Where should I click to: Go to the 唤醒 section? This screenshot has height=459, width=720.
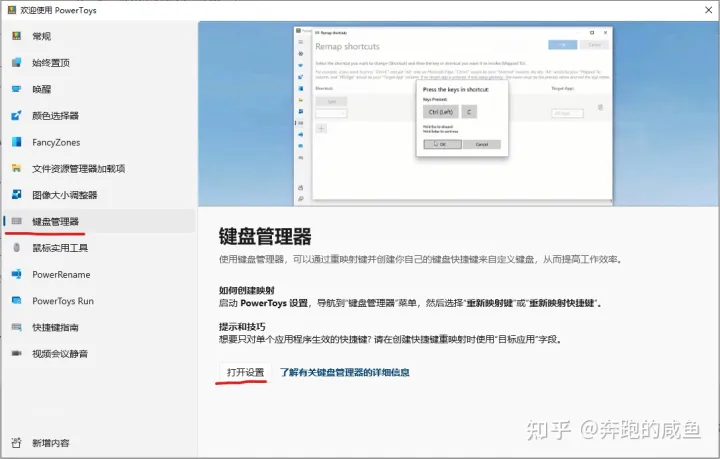[x=99, y=89]
